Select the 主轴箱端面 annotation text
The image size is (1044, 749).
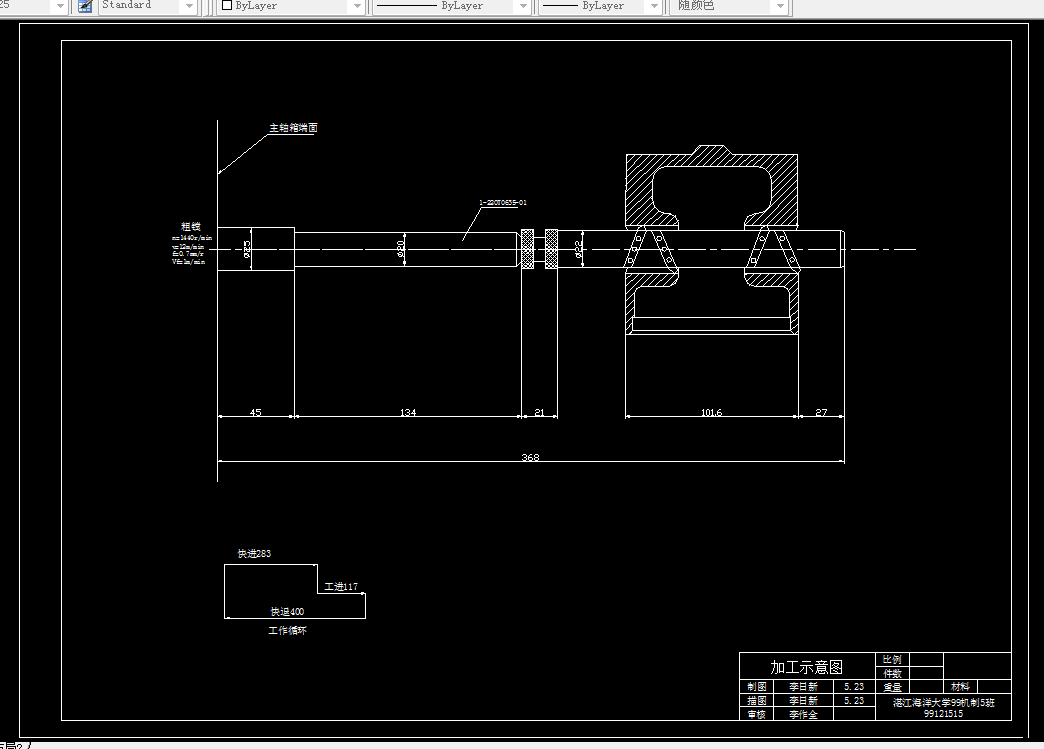point(293,128)
